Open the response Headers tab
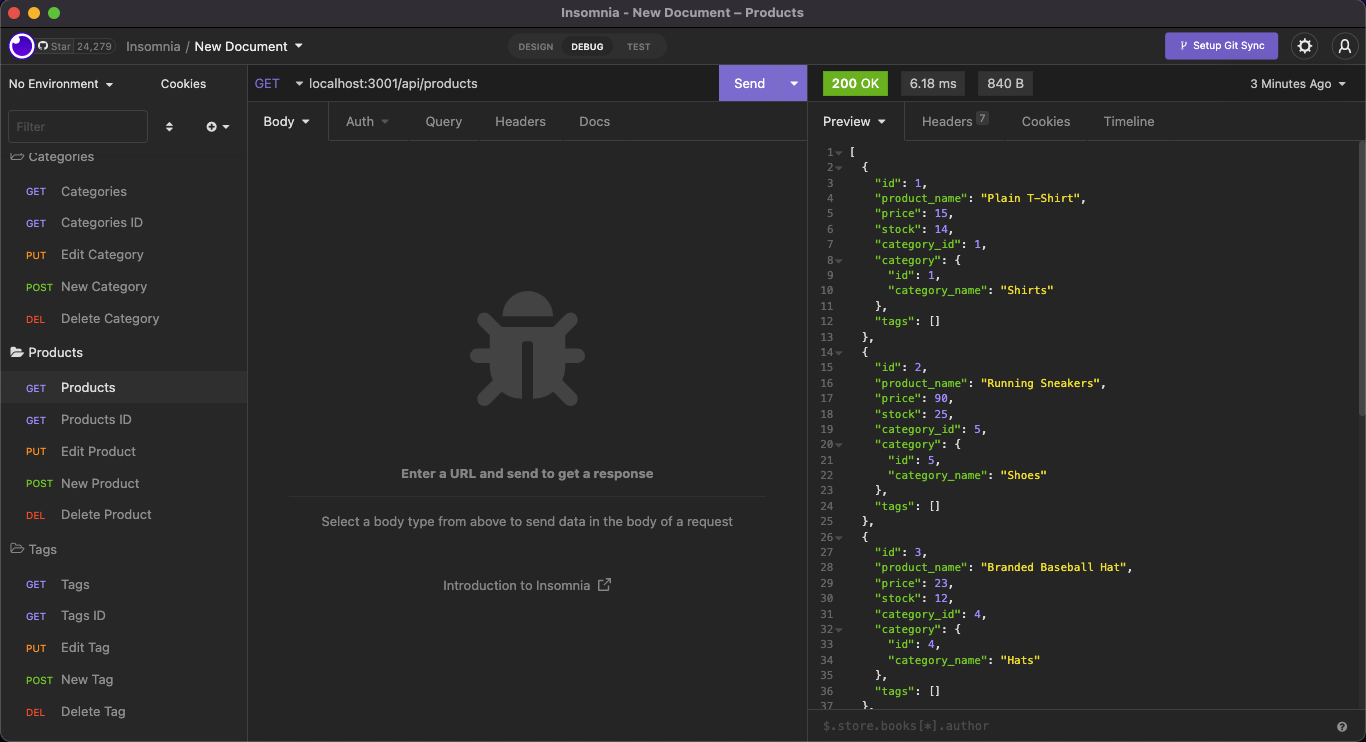1366x742 pixels. [955, 121]
